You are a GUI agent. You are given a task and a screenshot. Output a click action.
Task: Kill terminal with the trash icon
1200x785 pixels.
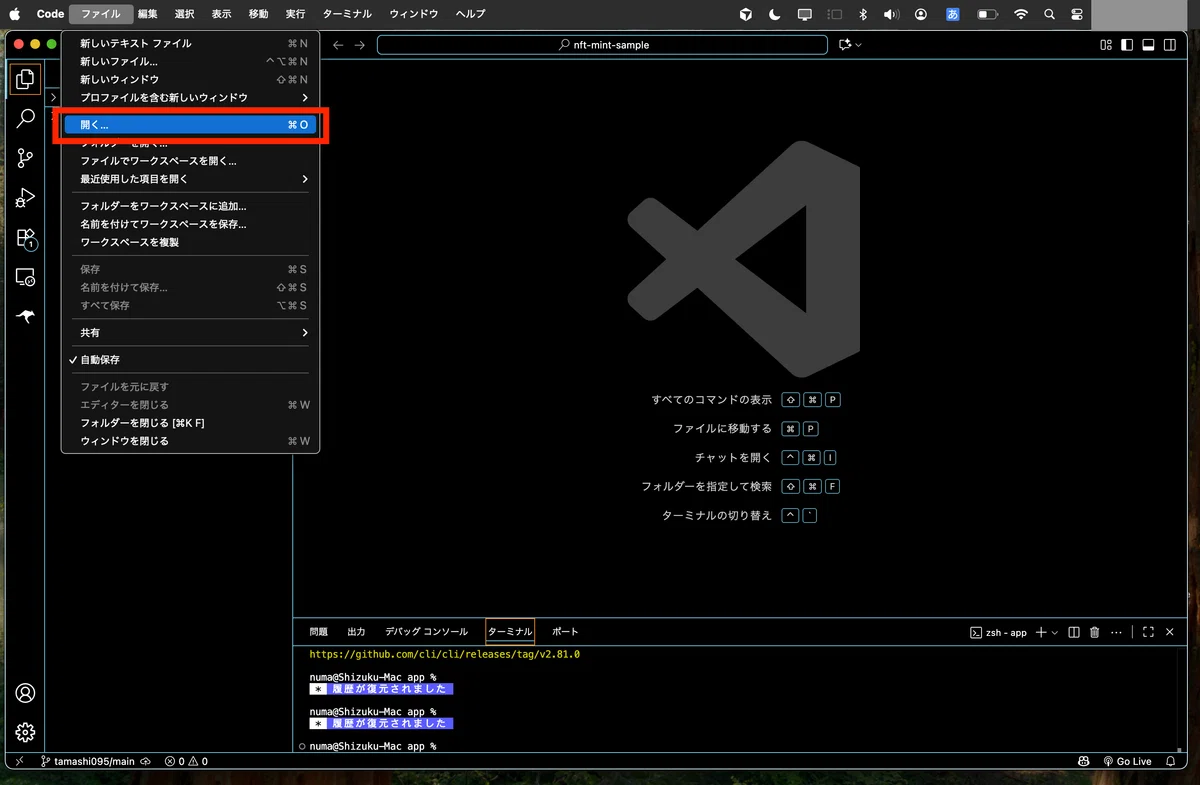click(1094, 632)
